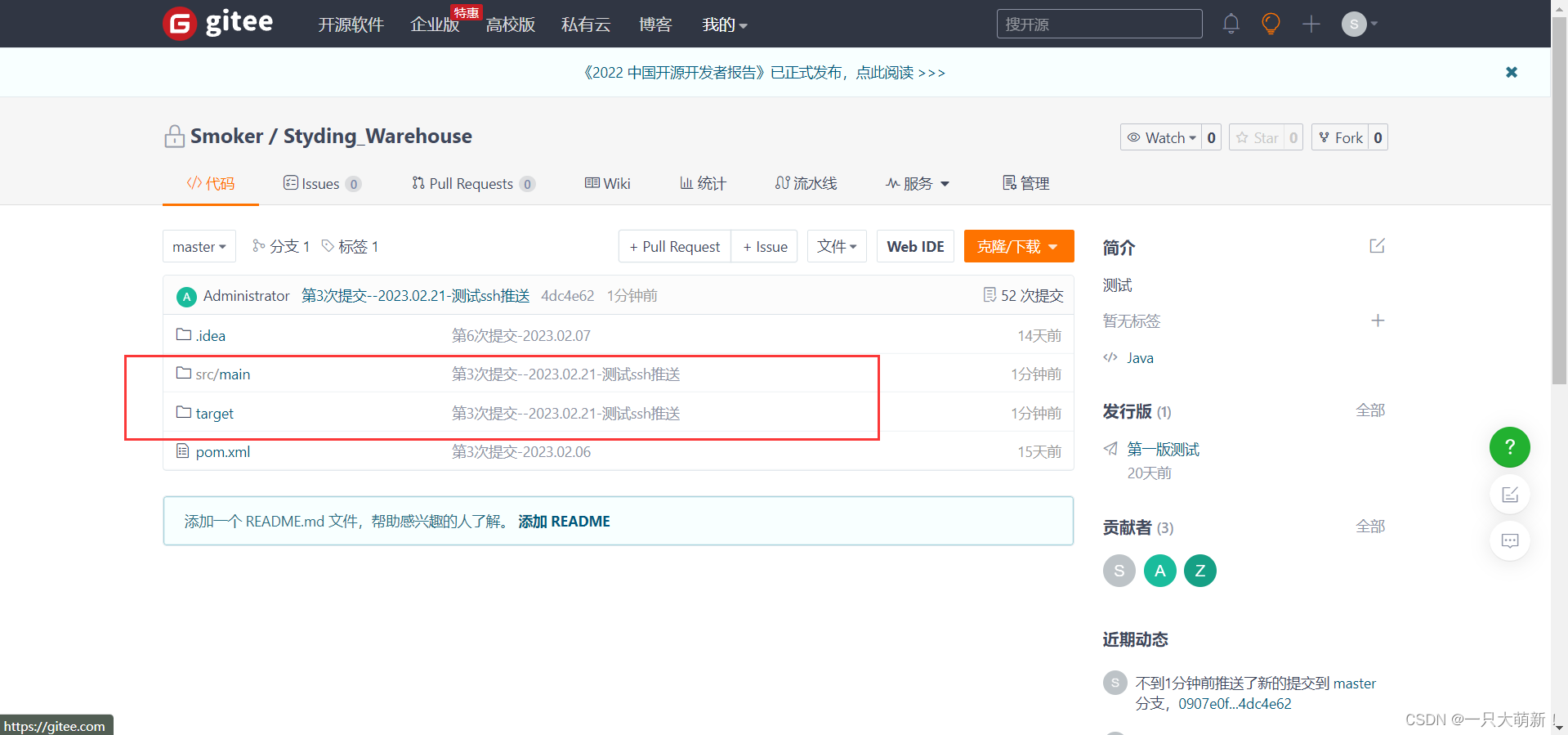
Task: Add a tag with the plus icon
Action: click(1378, 320)
